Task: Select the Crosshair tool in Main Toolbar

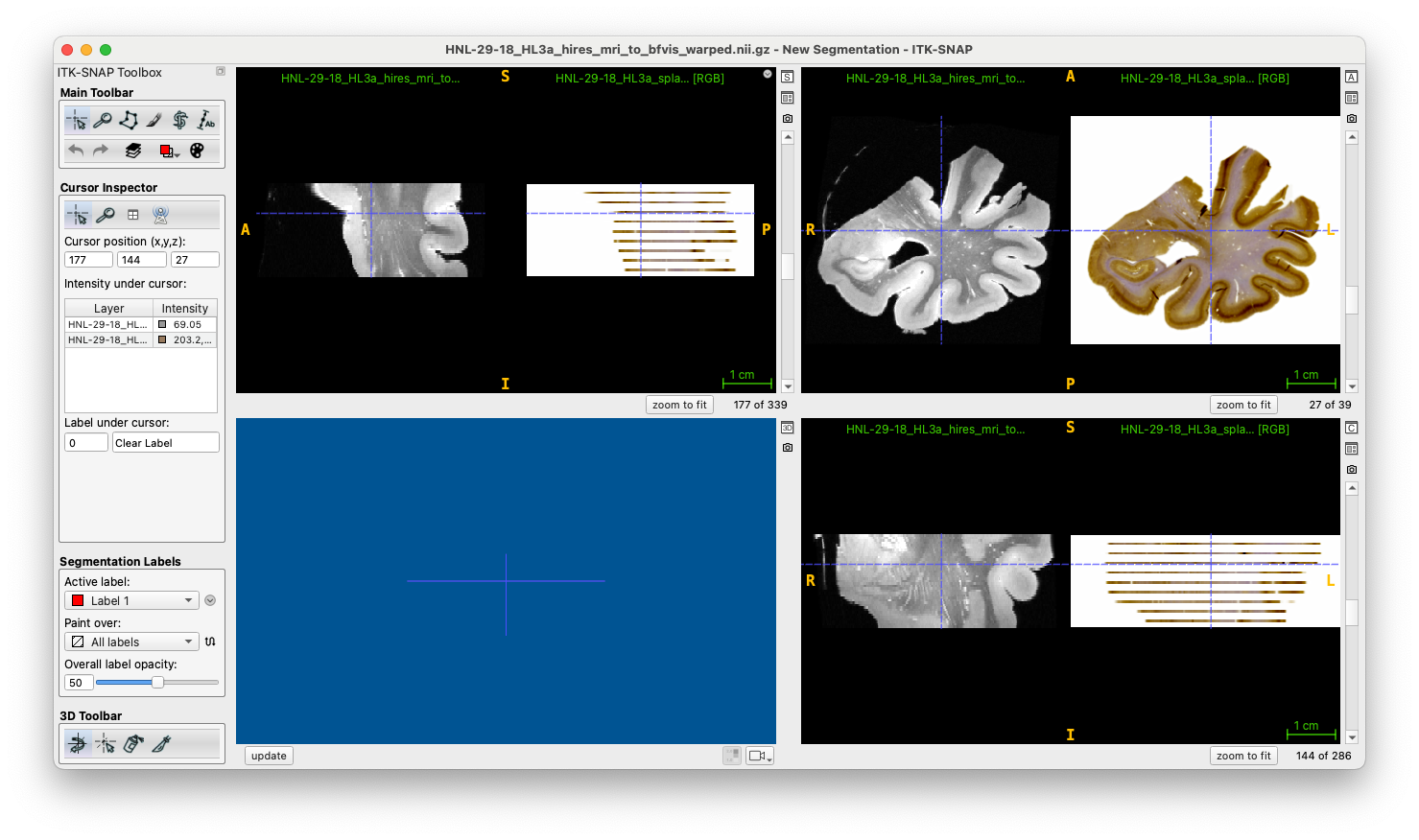Action: point(77,120)
